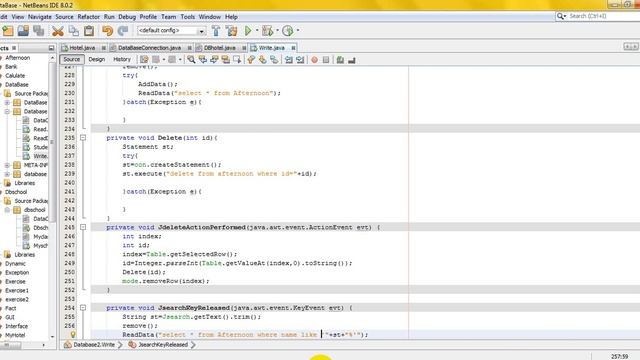Image resolution: width=640 pixels, height=360 pixels.
Task: Cut selection with the scissors icon
Action: (58, 31)
